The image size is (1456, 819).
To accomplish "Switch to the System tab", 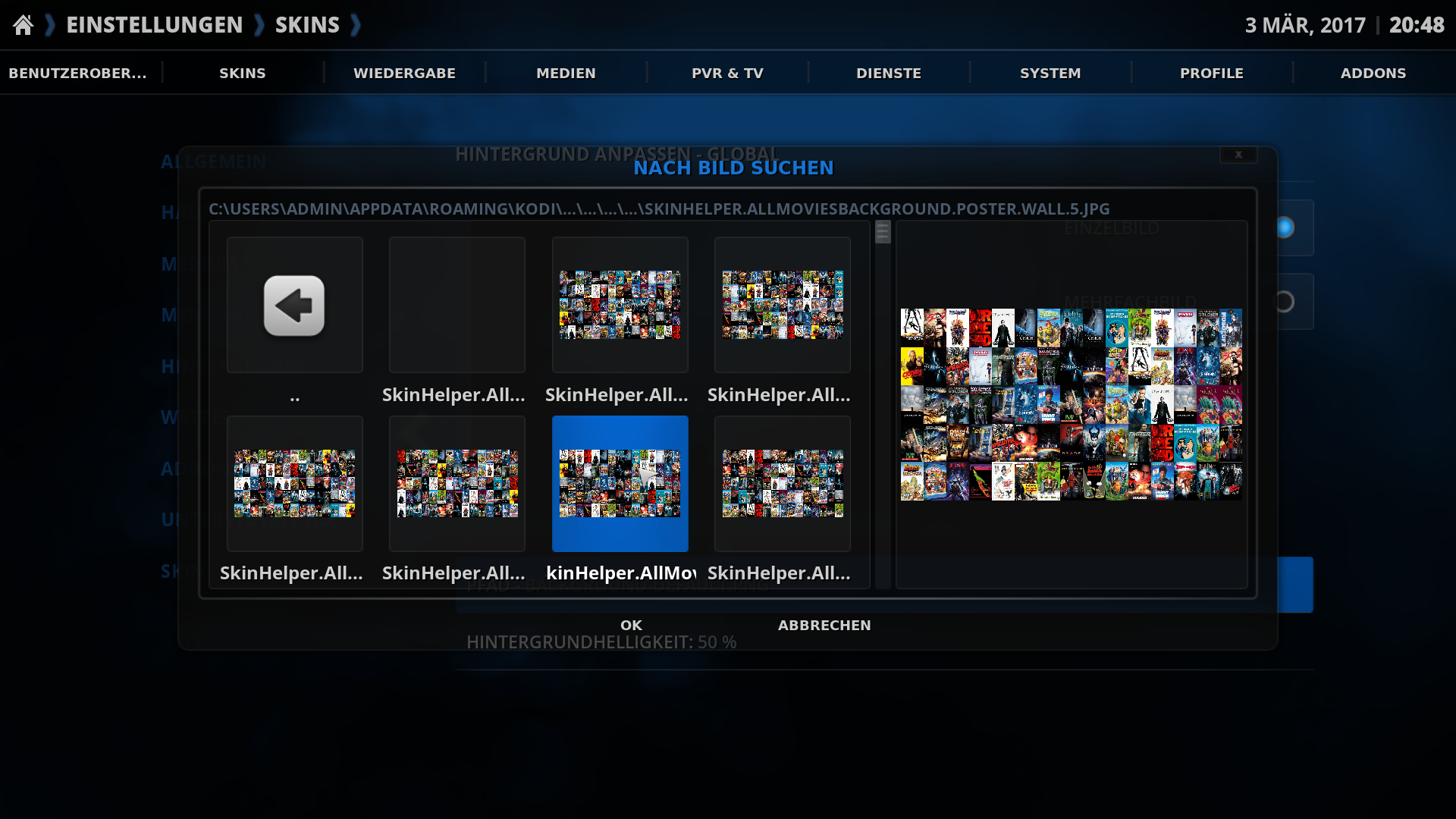I will tap(1050, 74).
